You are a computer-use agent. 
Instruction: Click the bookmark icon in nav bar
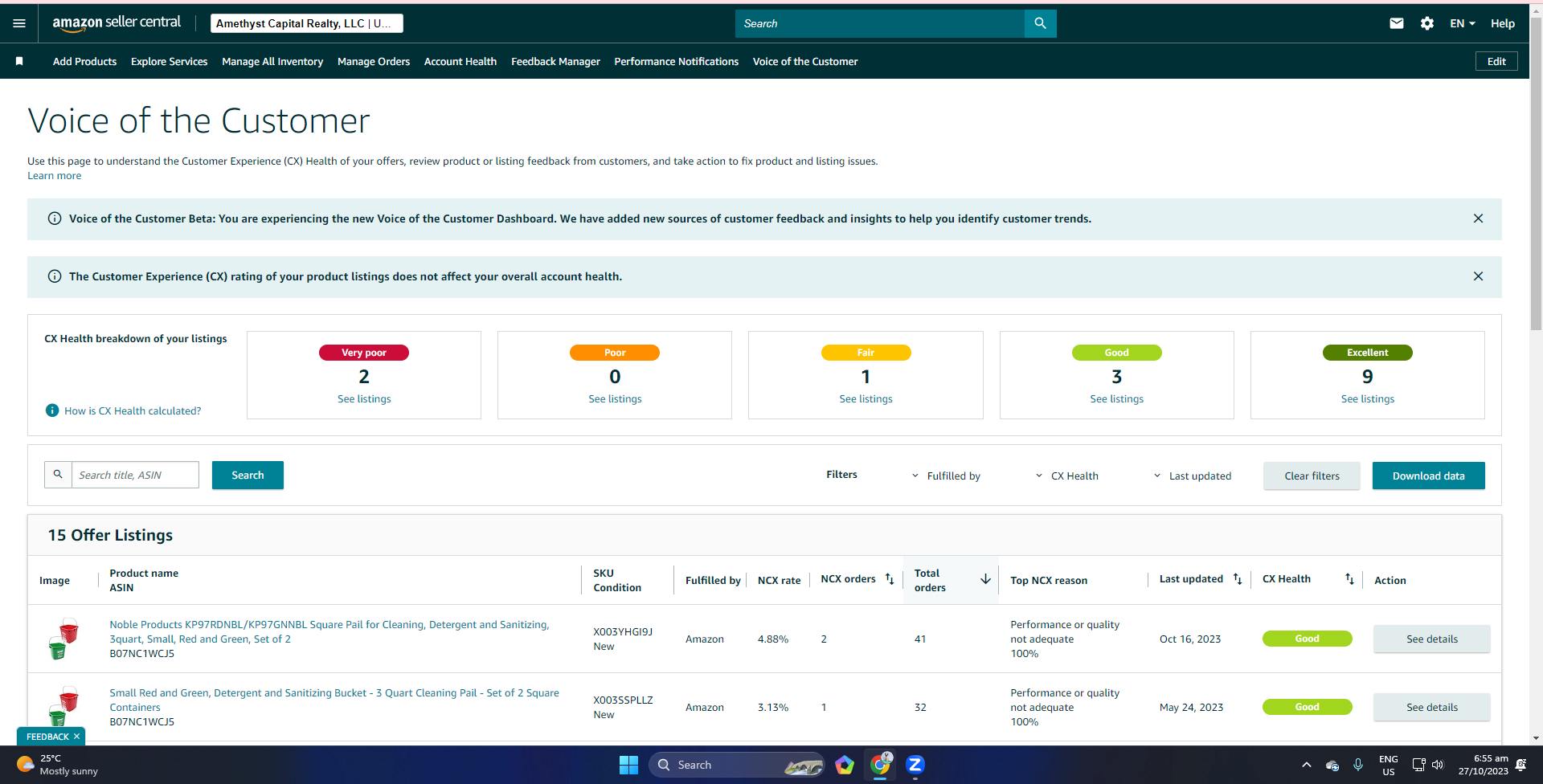point(19,61)
